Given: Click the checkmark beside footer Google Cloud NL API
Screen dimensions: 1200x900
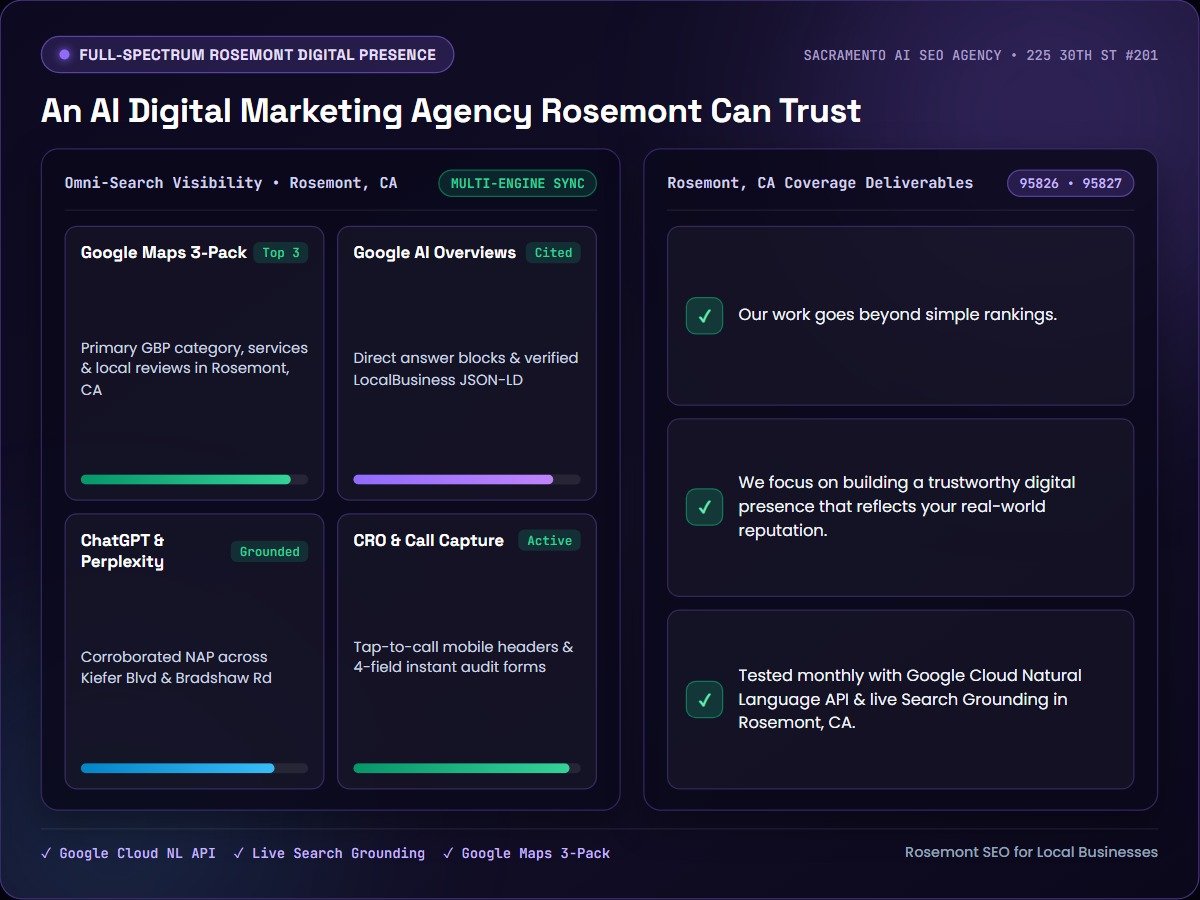Looking at the screenshot, I should tap(46, 853).
